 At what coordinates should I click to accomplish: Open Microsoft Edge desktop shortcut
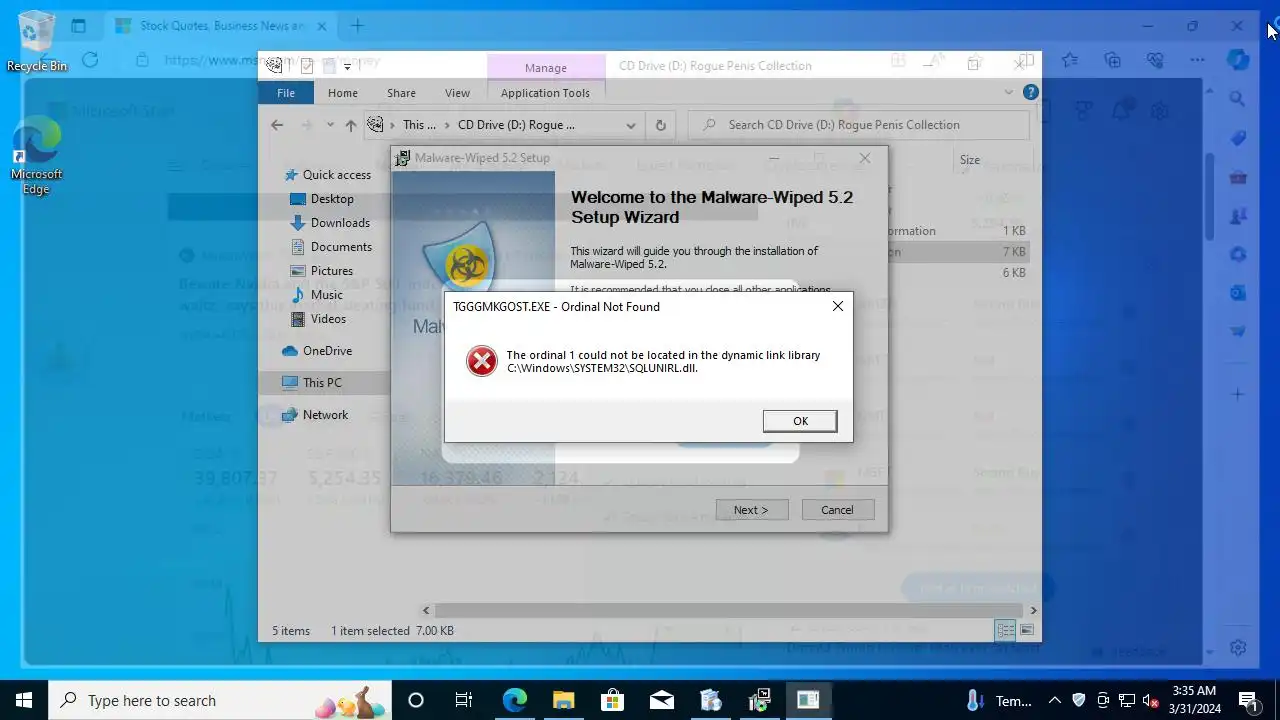pyautogui.click(x=36, y=156)
